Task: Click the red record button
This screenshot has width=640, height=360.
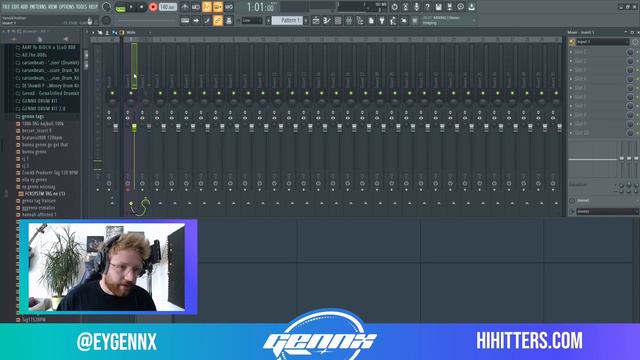Action: [x=153, y=7]
